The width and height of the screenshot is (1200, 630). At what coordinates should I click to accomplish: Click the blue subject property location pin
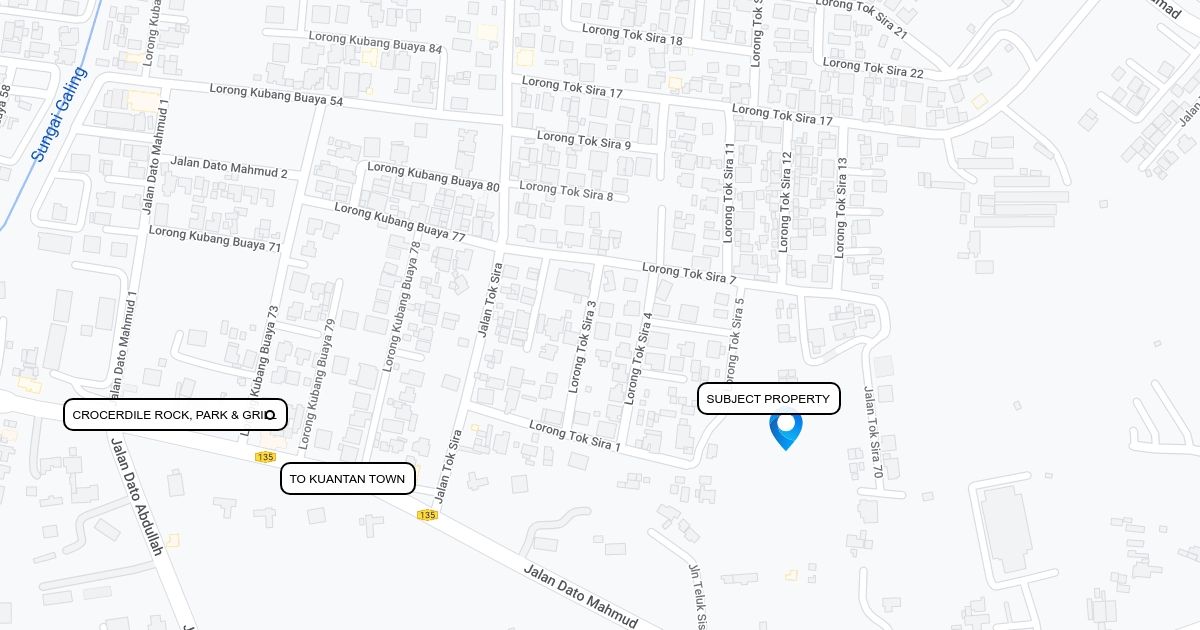[786, 430]
